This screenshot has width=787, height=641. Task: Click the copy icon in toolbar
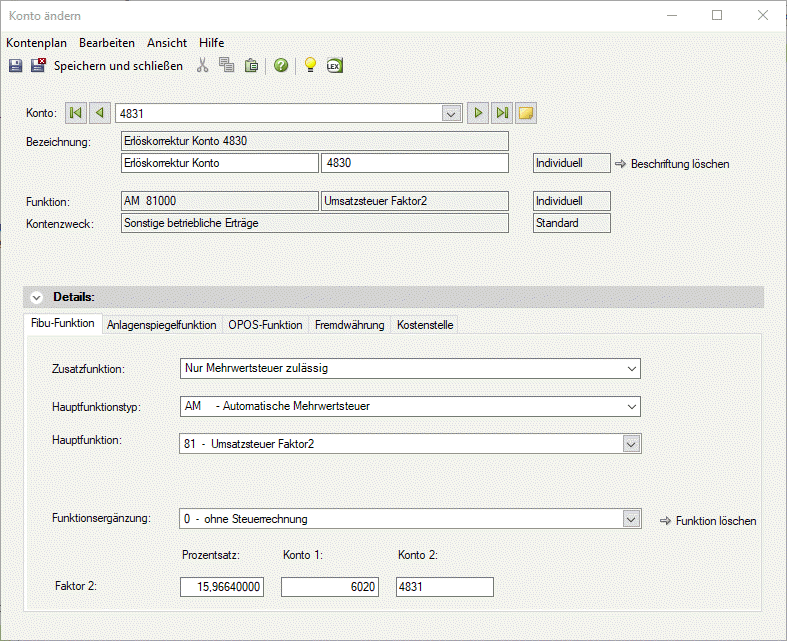click(x=227, y=66)
